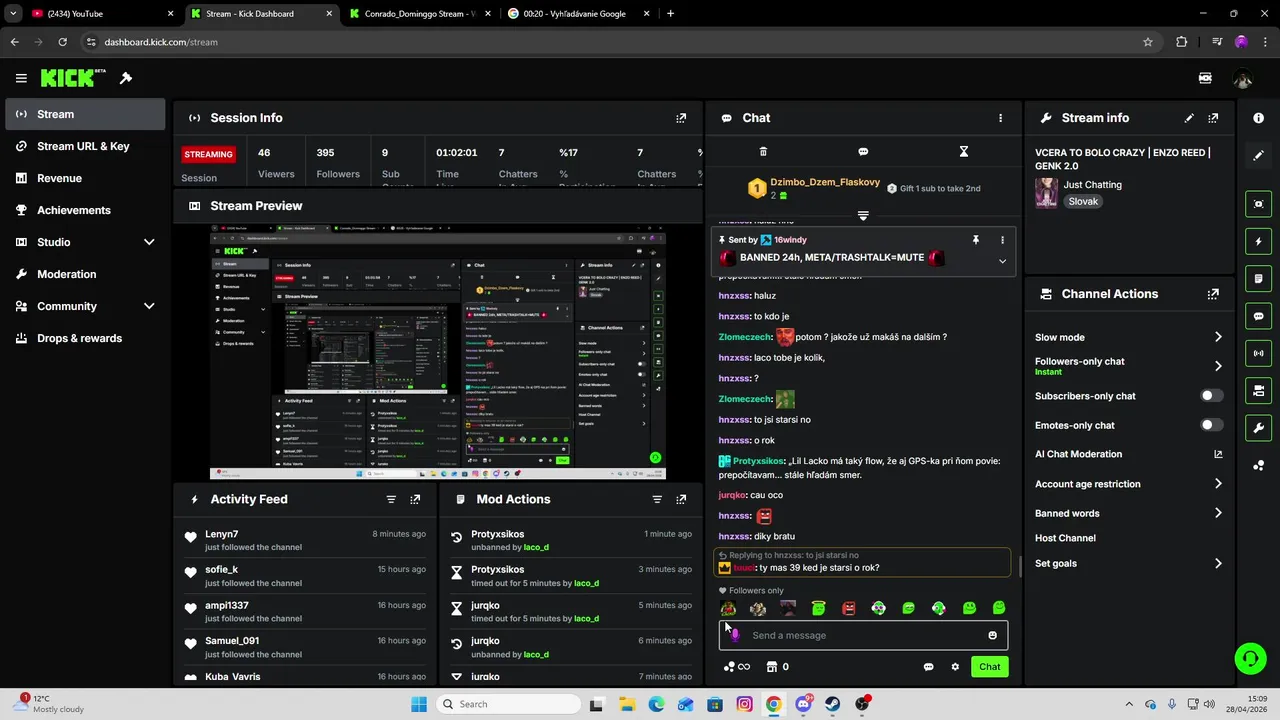
Task: Click the broadcast signal icon in right sidebar
Action: [1258, 353]
